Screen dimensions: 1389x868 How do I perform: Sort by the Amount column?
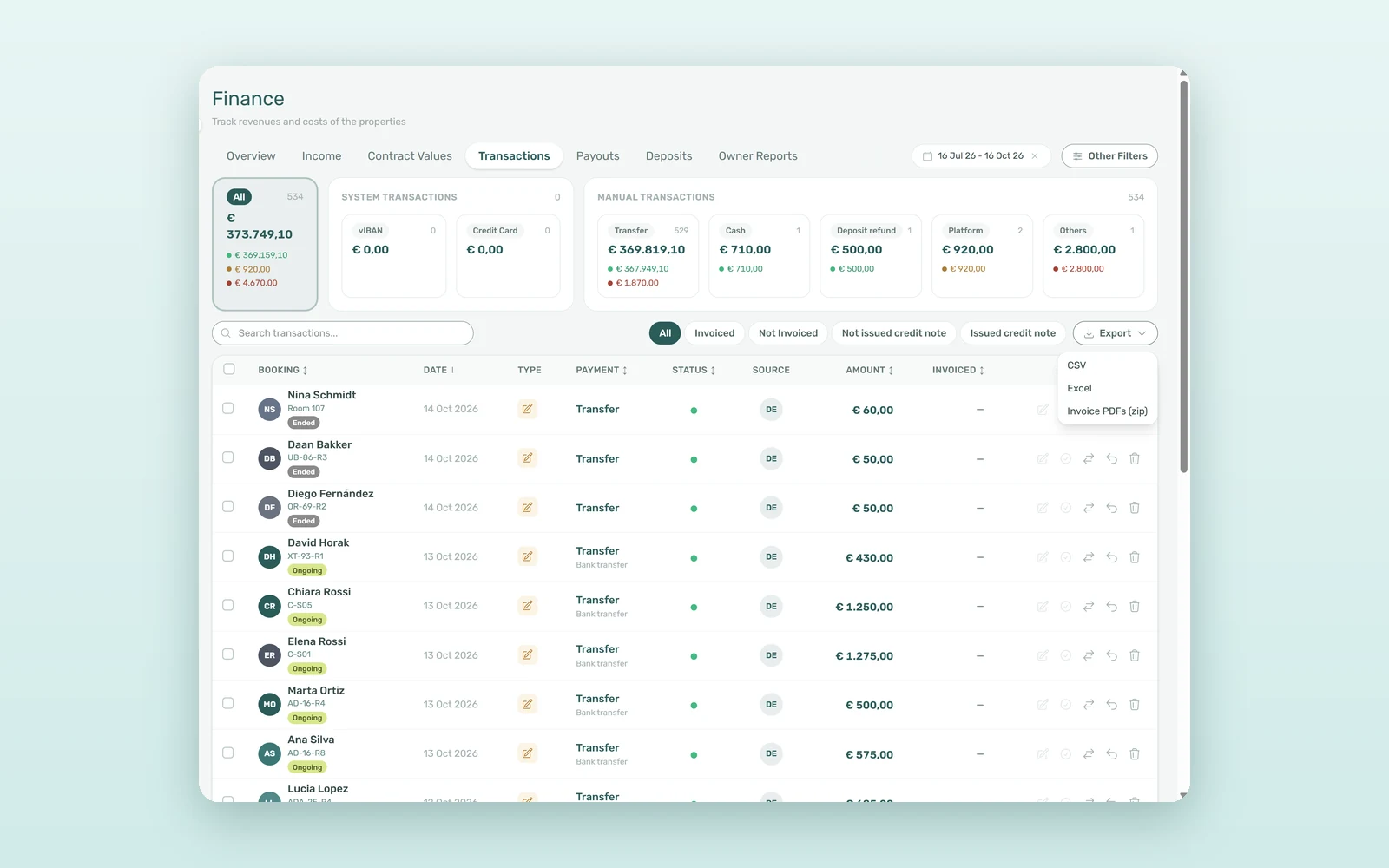tap(869, 370)
